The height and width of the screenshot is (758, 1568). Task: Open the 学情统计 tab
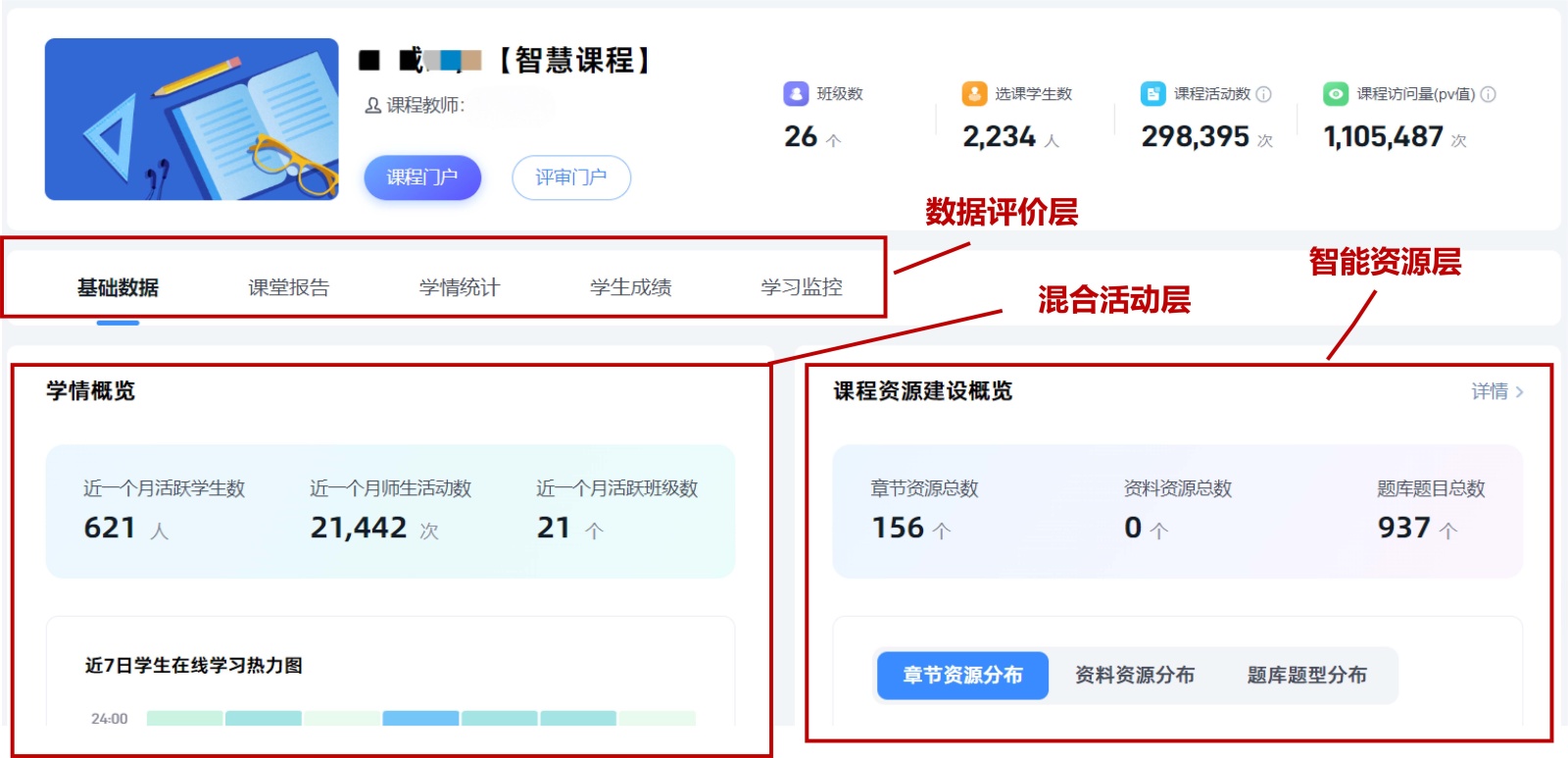[460, 287]
